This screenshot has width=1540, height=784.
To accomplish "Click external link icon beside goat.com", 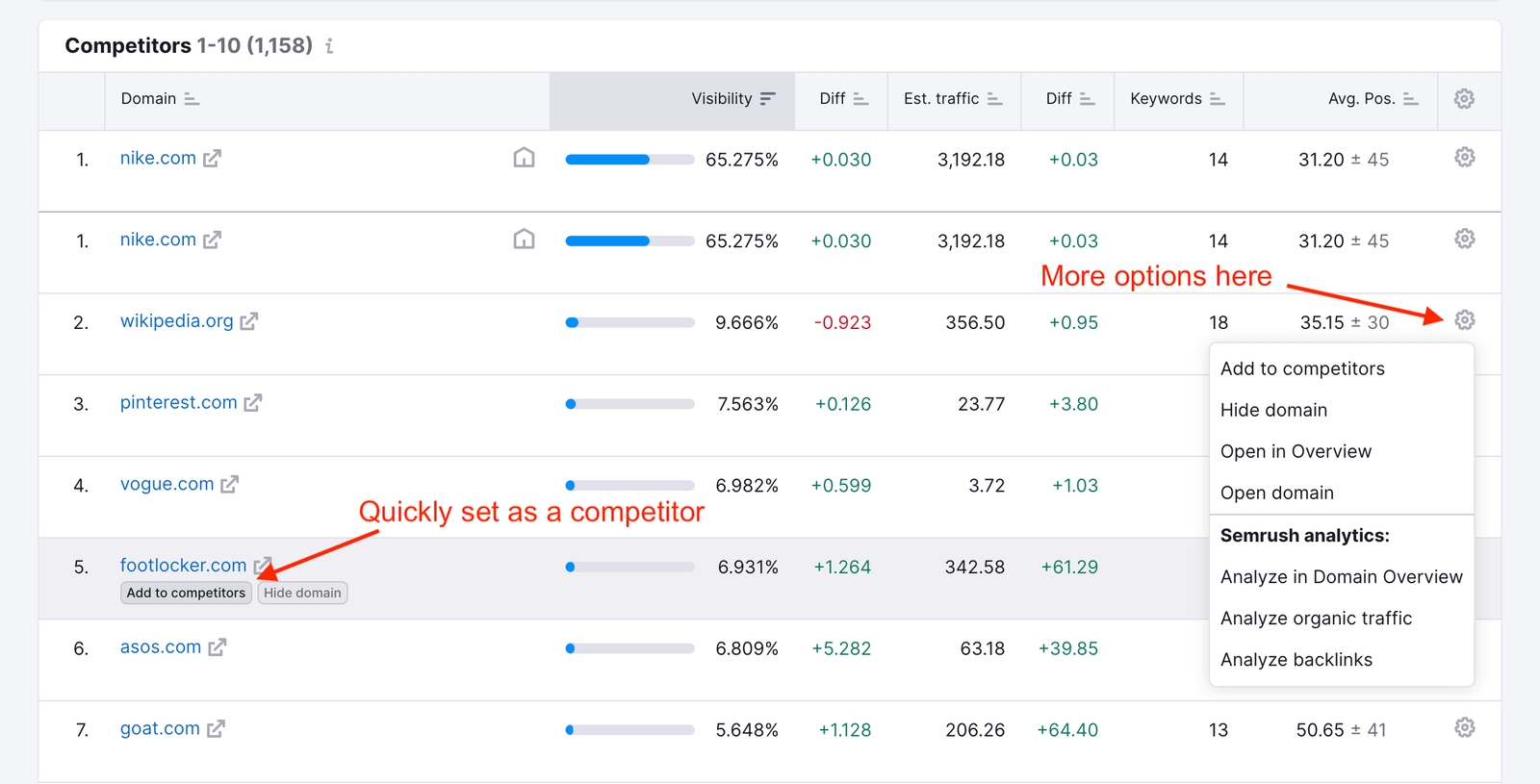I will click(217, 729).
